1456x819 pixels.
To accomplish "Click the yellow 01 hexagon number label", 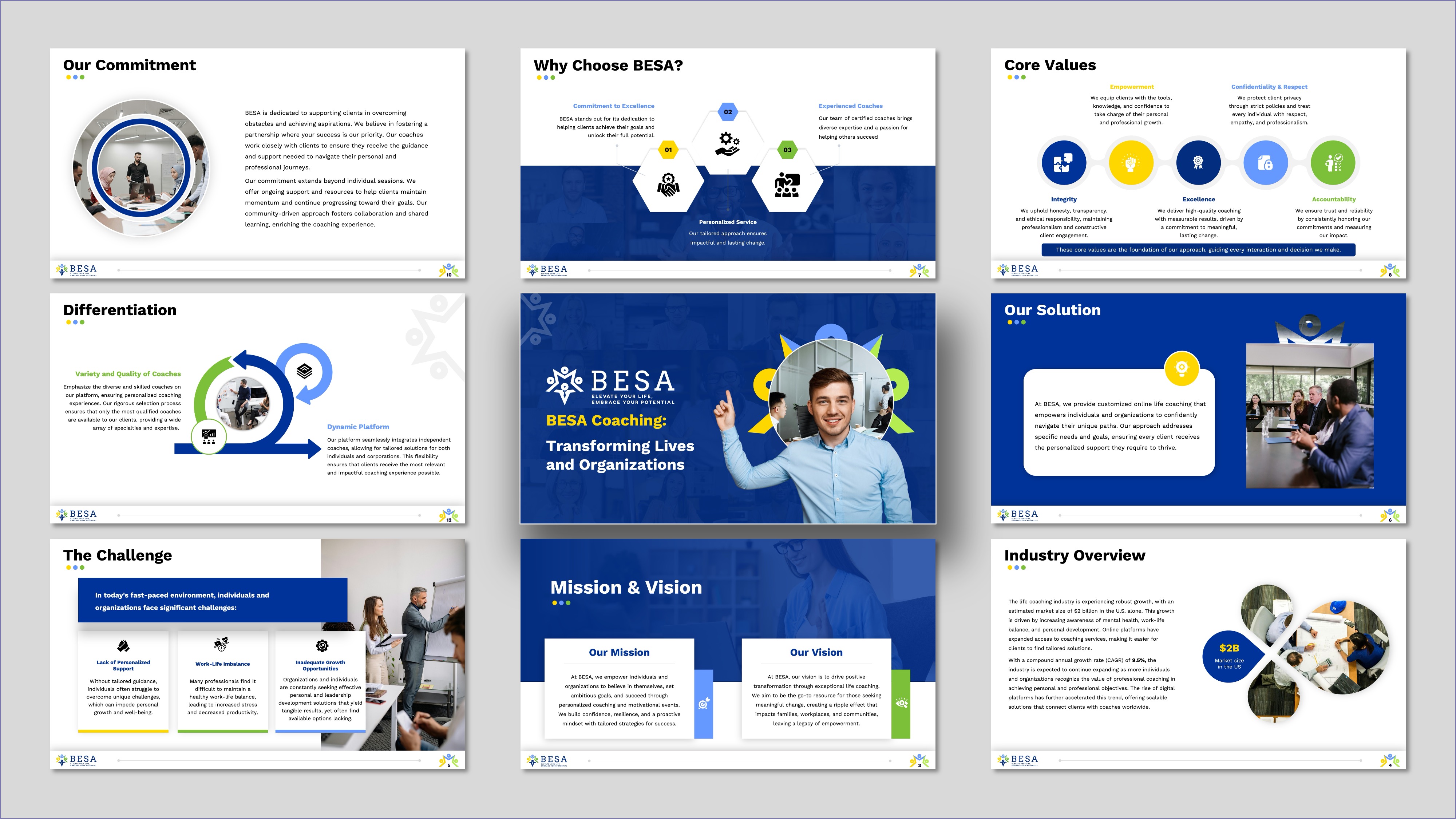I will tap(668, 150).
